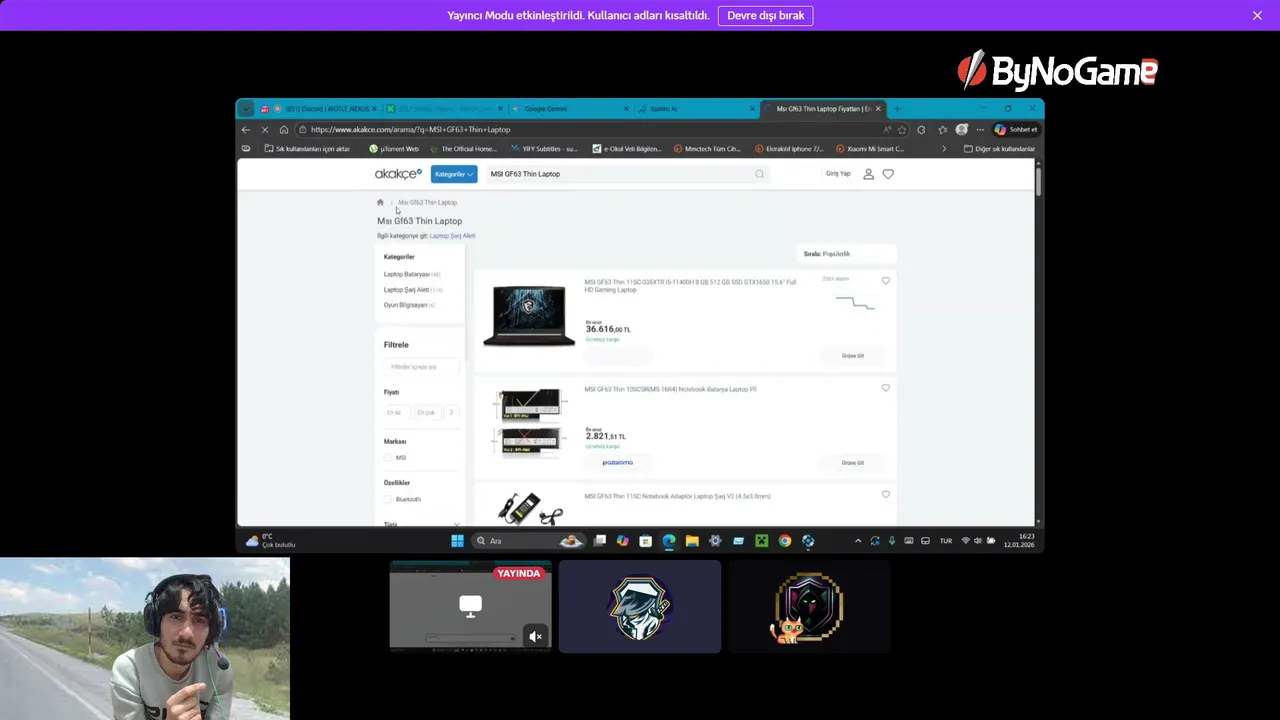Screen dimensions: 1280x720
Task: Open a new browser tab with plus
Action: point(897,108)
